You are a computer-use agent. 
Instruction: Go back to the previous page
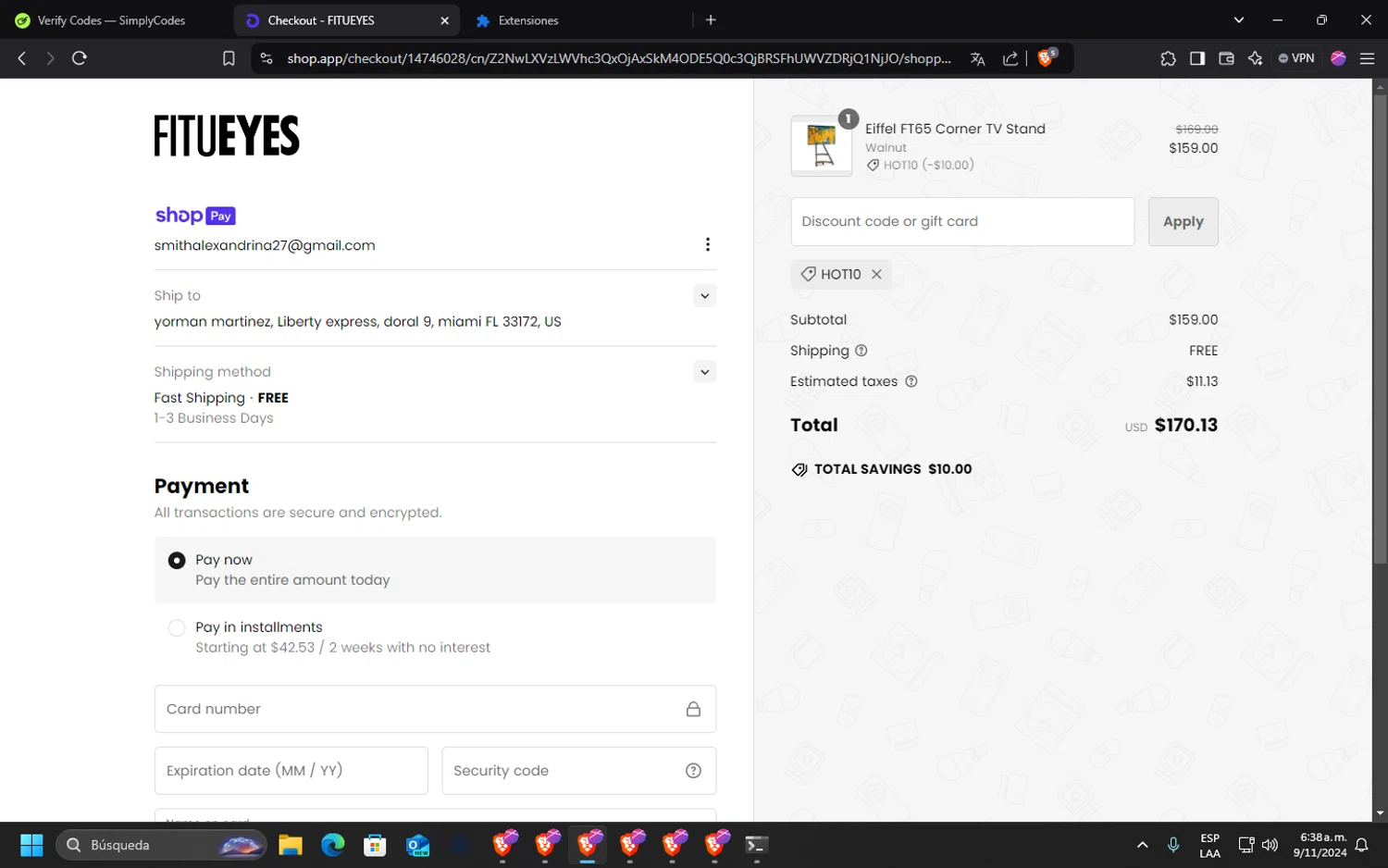[x=22, y=58]
